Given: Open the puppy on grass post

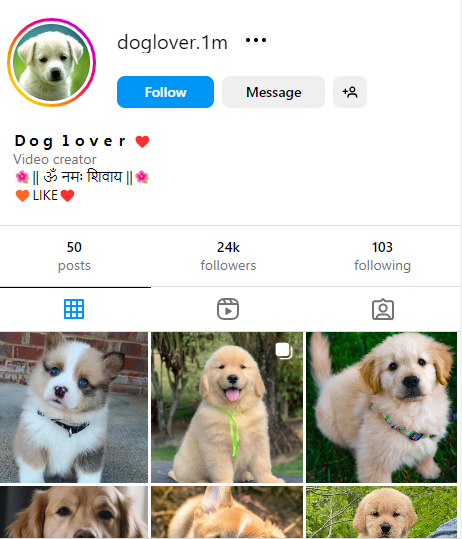Looking at the screenshot, I should pyautogui.click(x=382, y=407).
